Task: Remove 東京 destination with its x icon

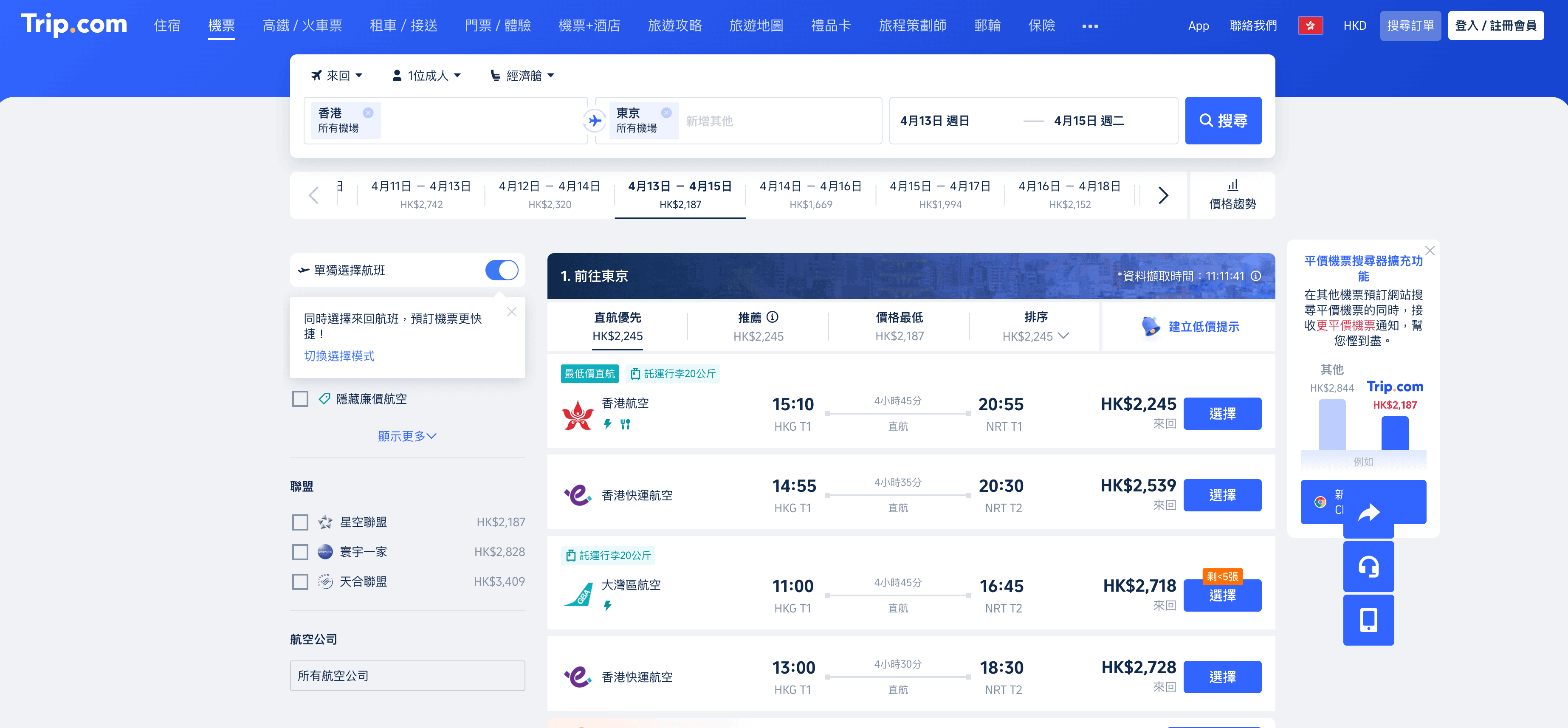Action: (666, 113)
